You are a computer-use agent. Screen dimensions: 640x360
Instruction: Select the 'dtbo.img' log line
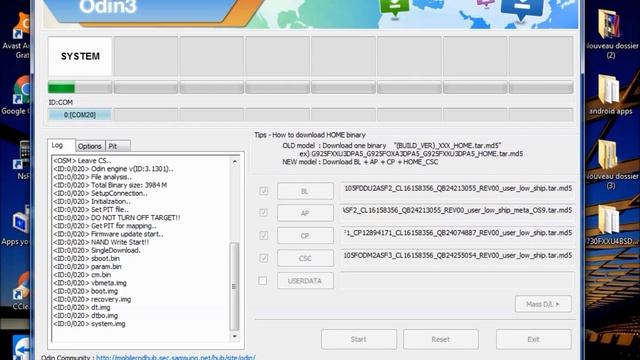point(85,316)
